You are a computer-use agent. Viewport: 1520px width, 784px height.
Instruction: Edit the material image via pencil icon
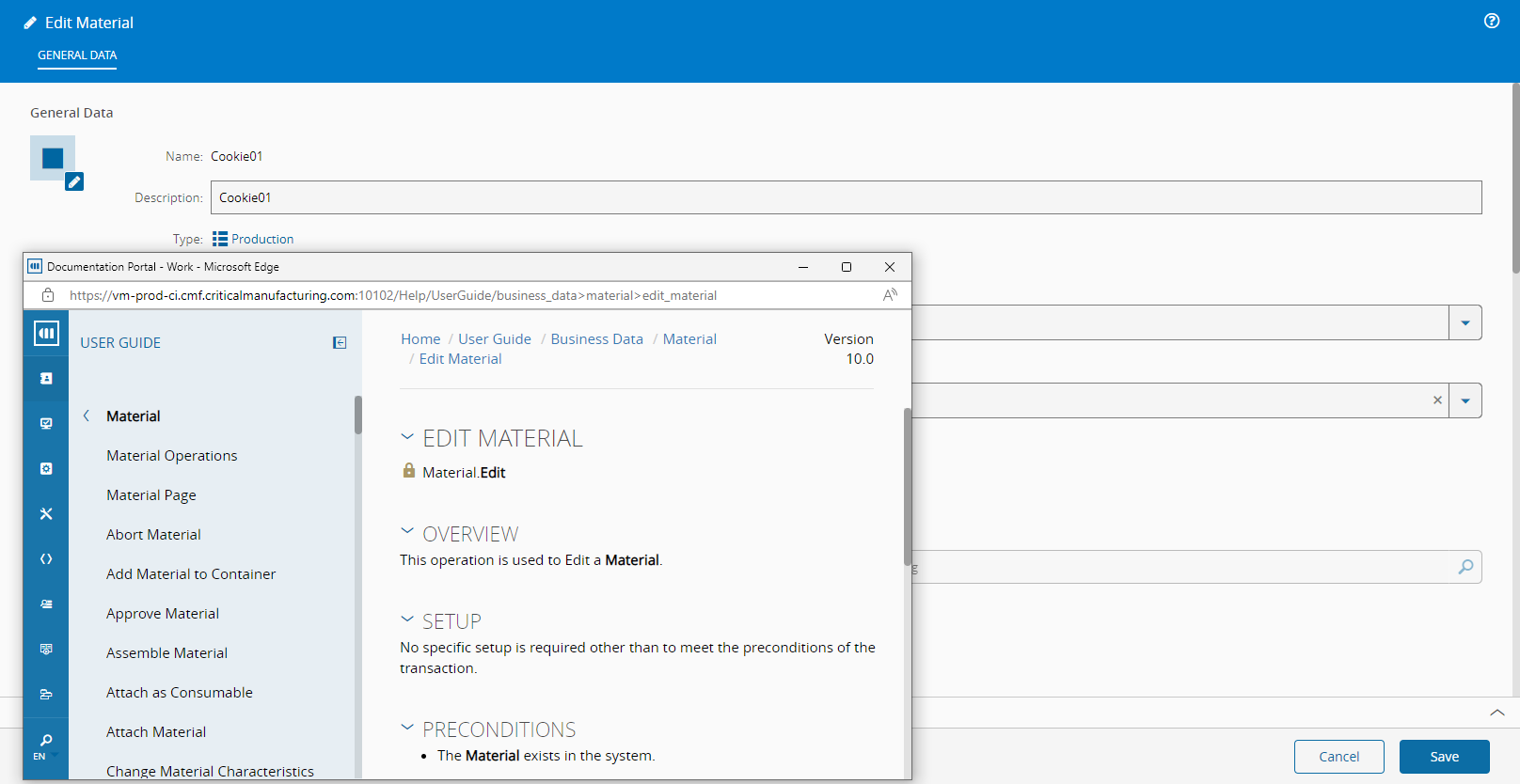point(74,182)
